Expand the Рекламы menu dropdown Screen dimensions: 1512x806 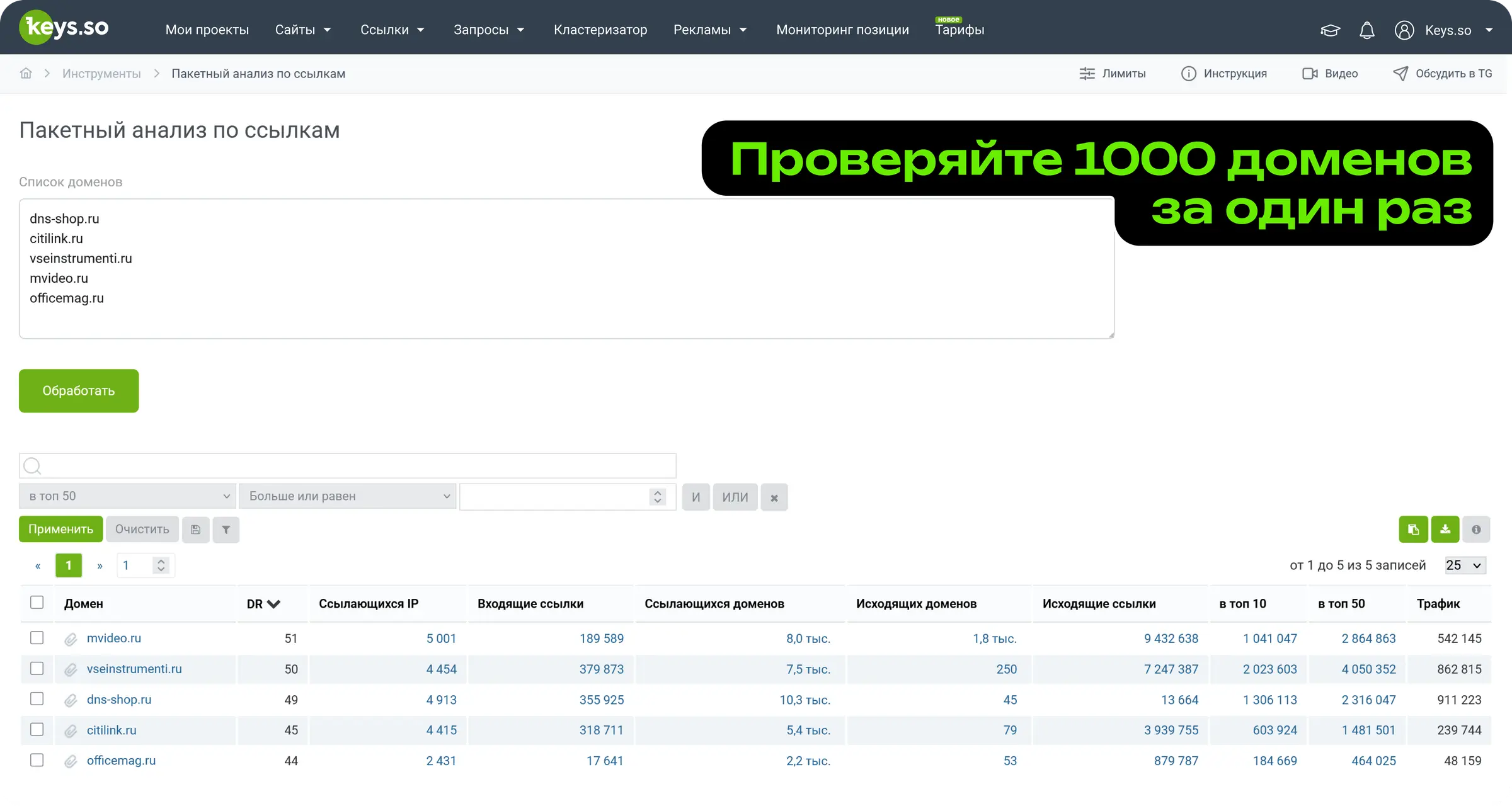710,30
